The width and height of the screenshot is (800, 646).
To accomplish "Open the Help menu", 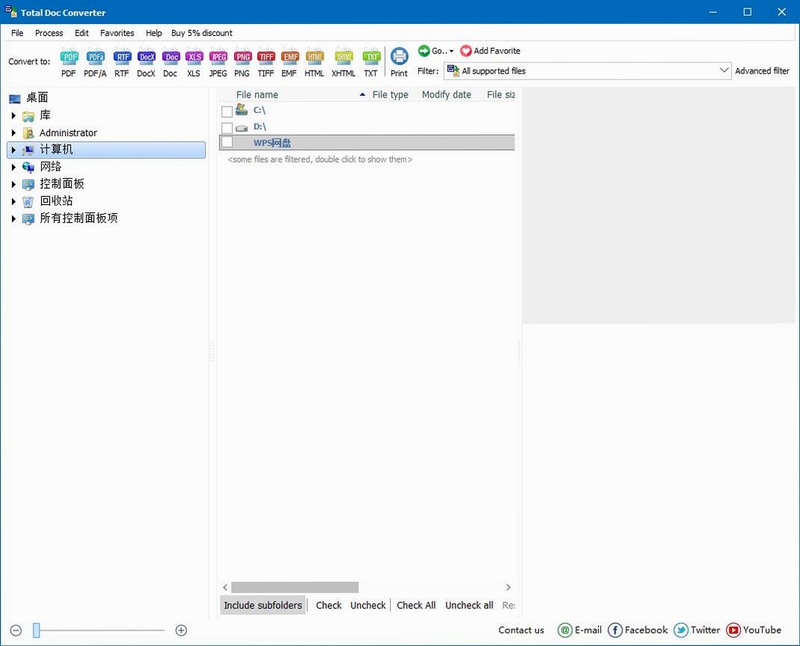I will pos(154,33).
